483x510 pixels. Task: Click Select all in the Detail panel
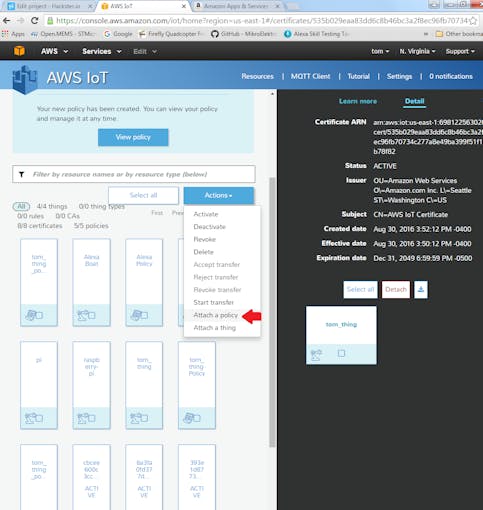click(x=360, y=289)
